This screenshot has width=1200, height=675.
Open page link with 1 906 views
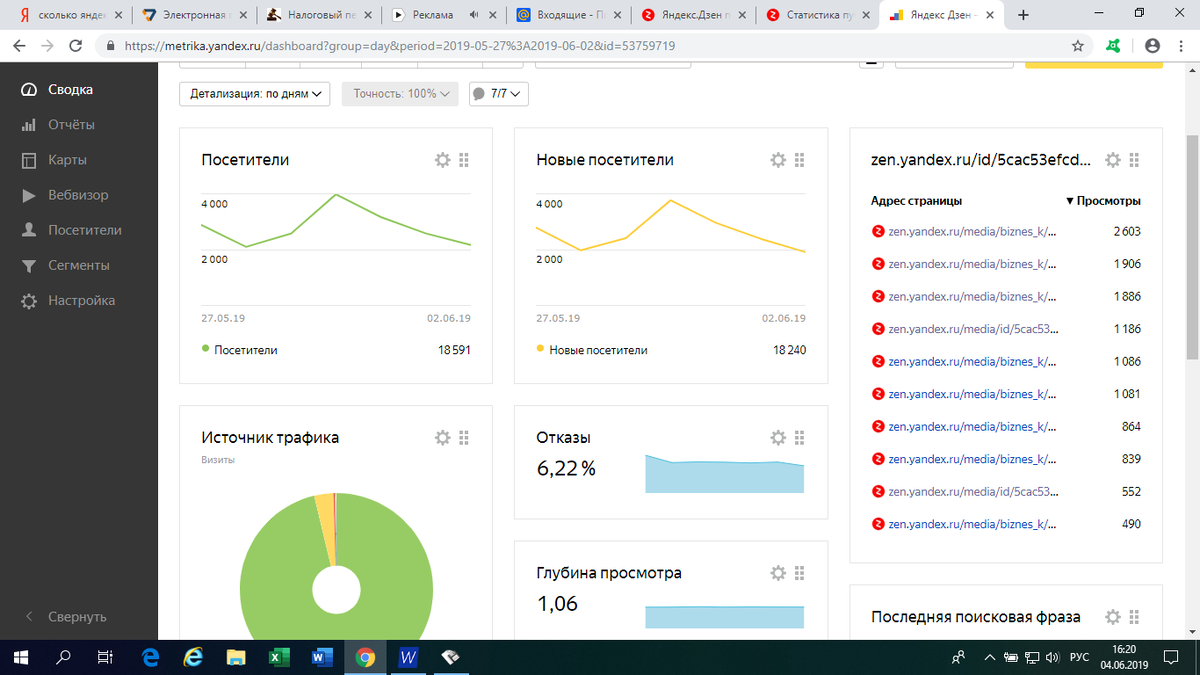click(x=971, y=264)
